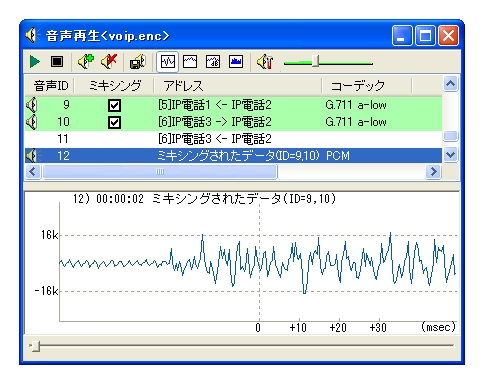Click the speaker icon with green plus

coord(86,62)
